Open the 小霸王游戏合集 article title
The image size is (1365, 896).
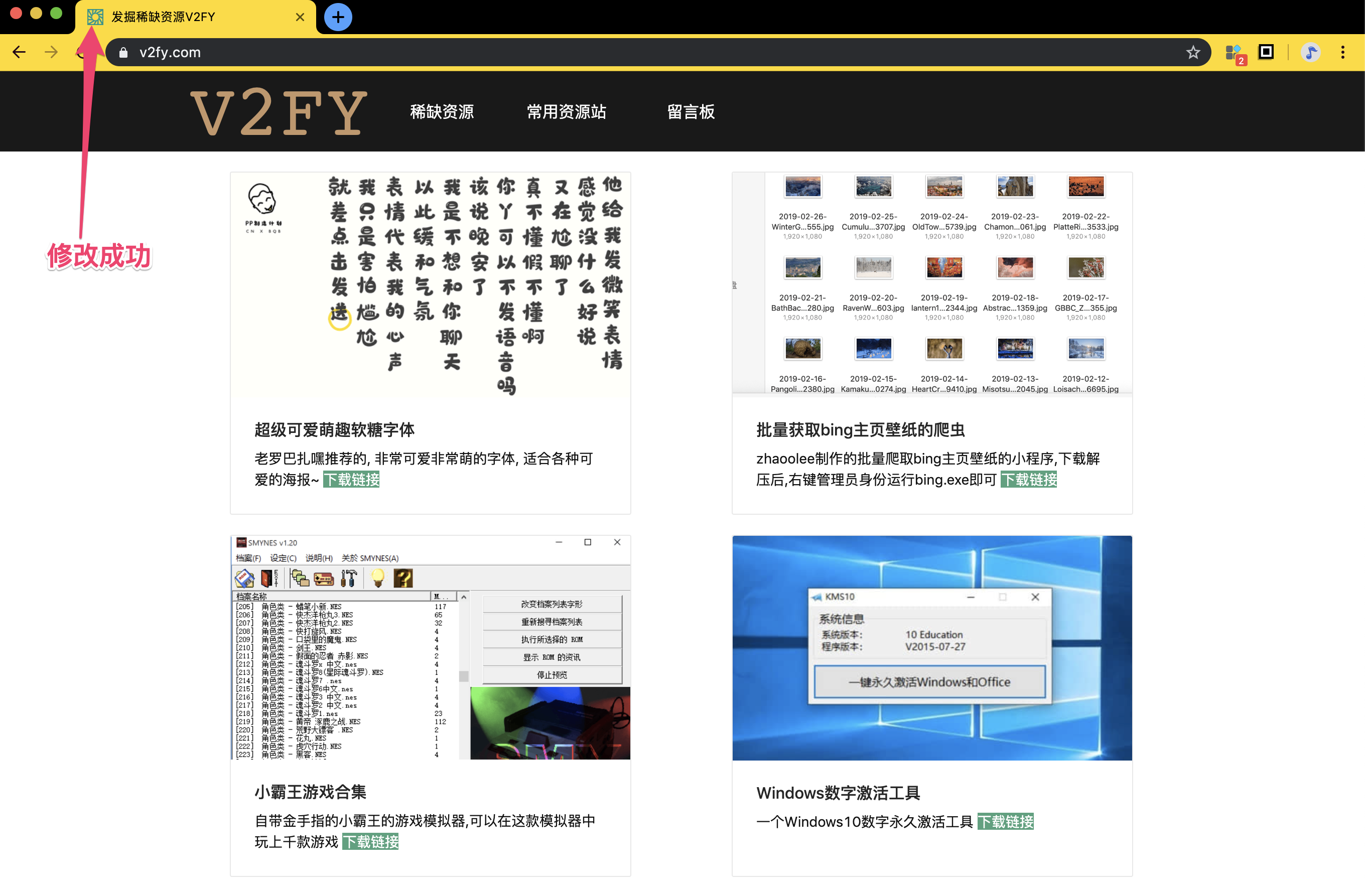click(310, 793)
